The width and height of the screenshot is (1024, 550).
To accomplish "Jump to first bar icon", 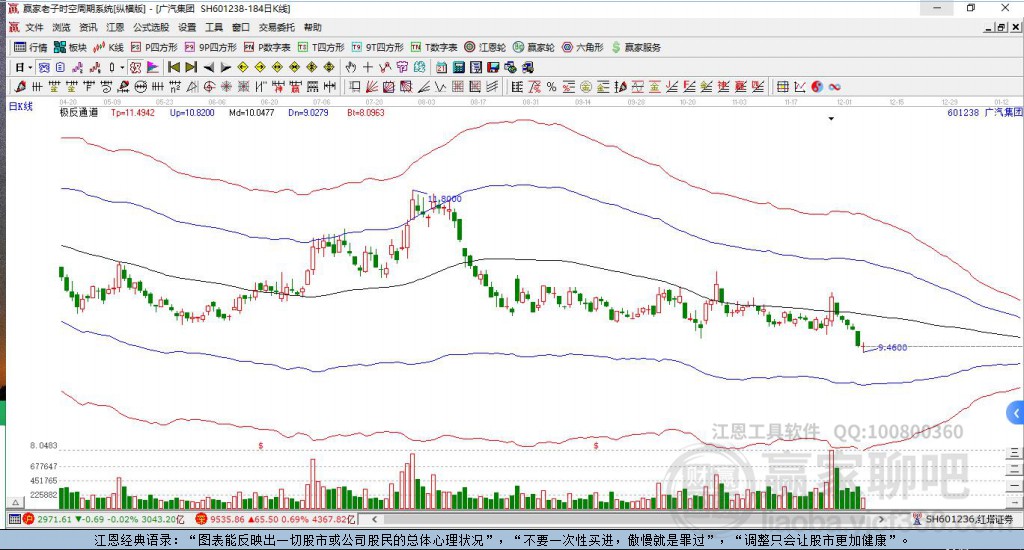I will [x=174, y=67].
